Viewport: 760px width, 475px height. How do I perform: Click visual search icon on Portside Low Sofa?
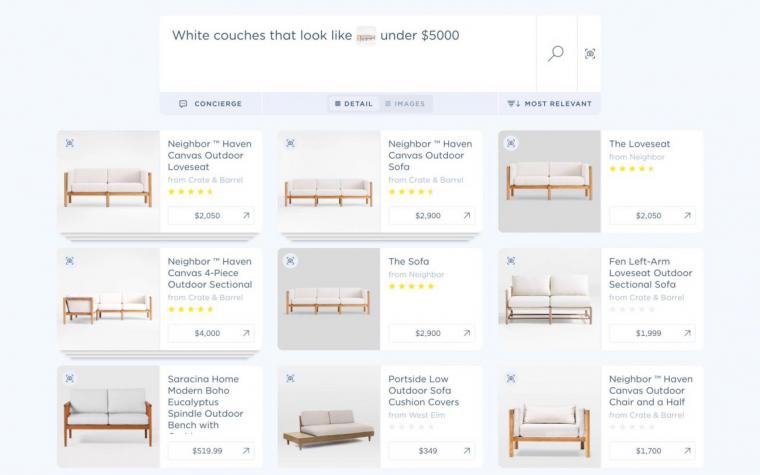click(290, 378)
